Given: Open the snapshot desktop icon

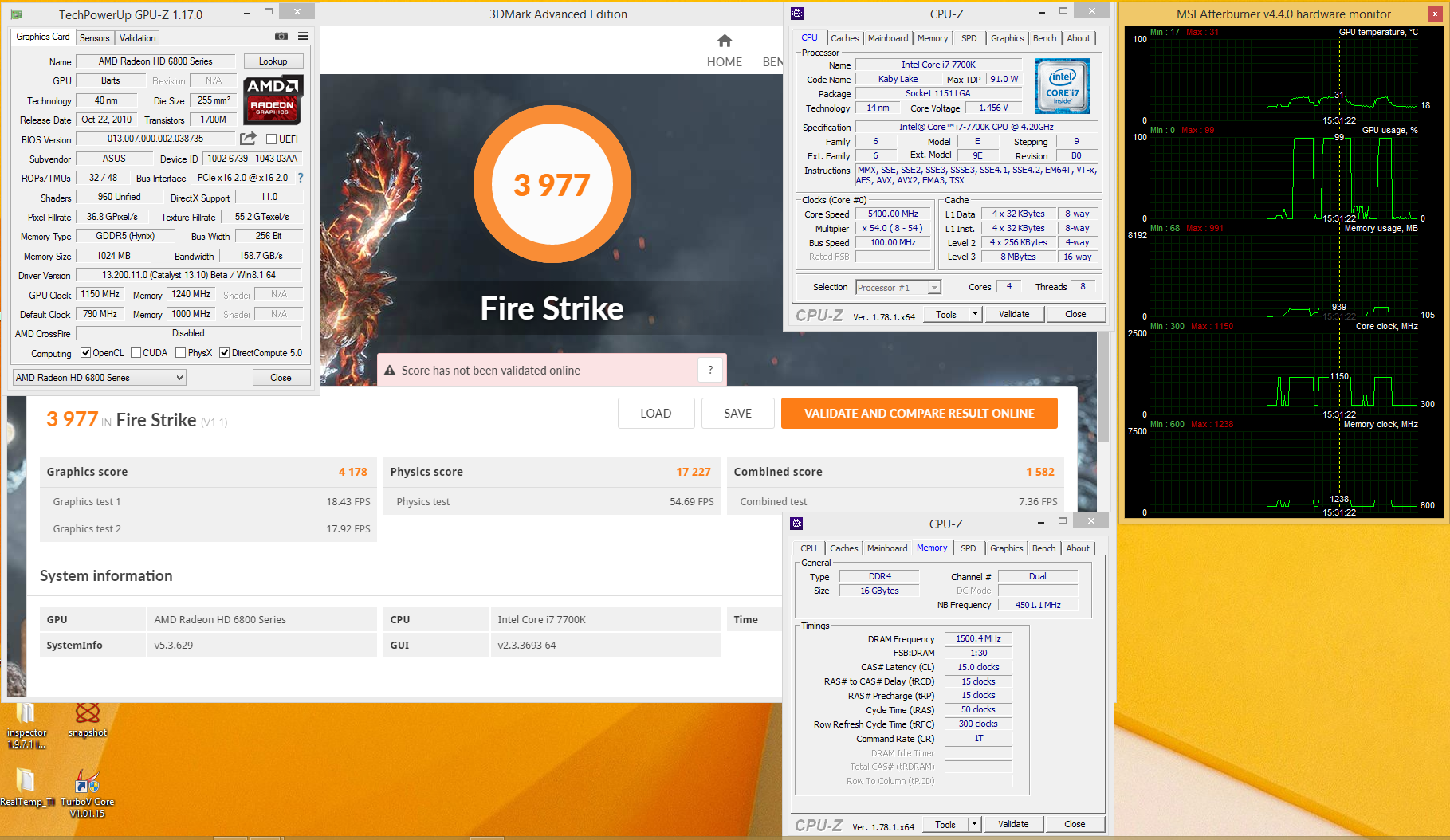Looking at the screenshot, I should point(88,720).
